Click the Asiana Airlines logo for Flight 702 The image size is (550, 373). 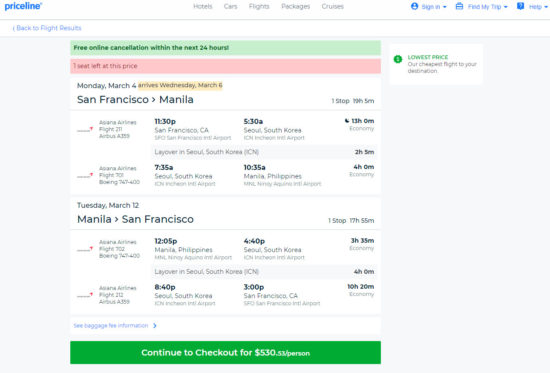[85, 249]
